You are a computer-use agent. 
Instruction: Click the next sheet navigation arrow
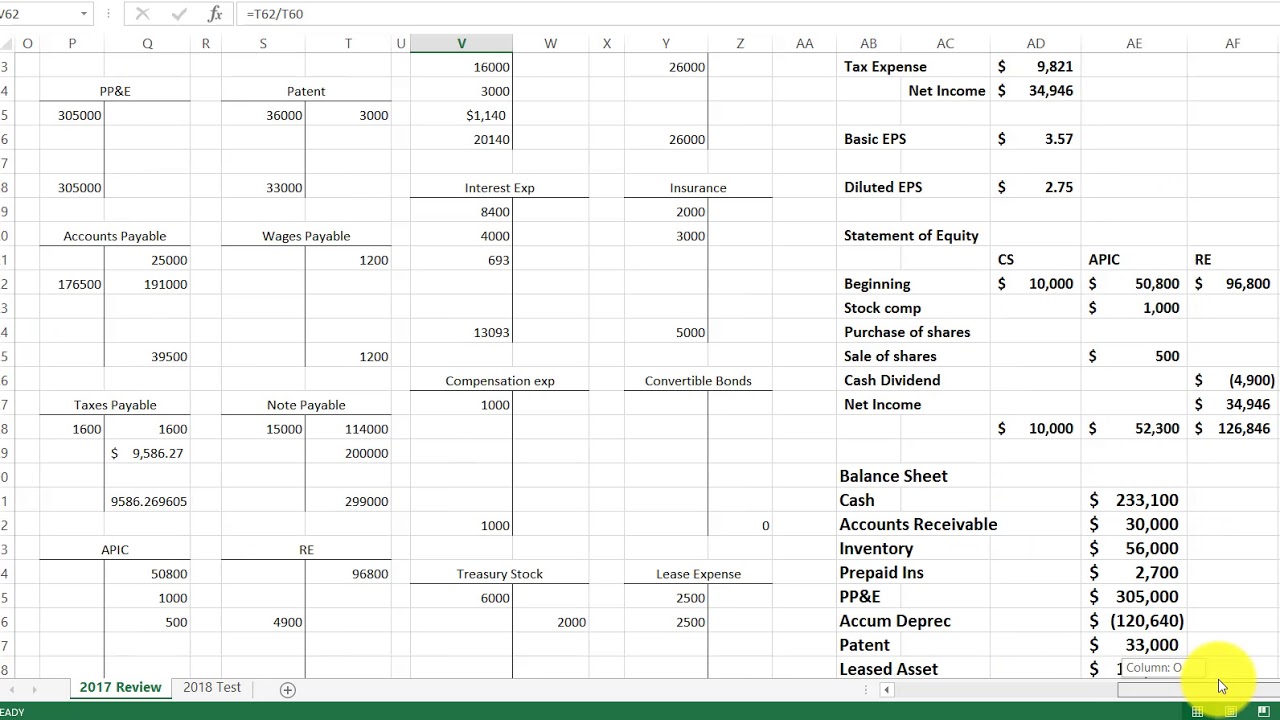[35, 689]
